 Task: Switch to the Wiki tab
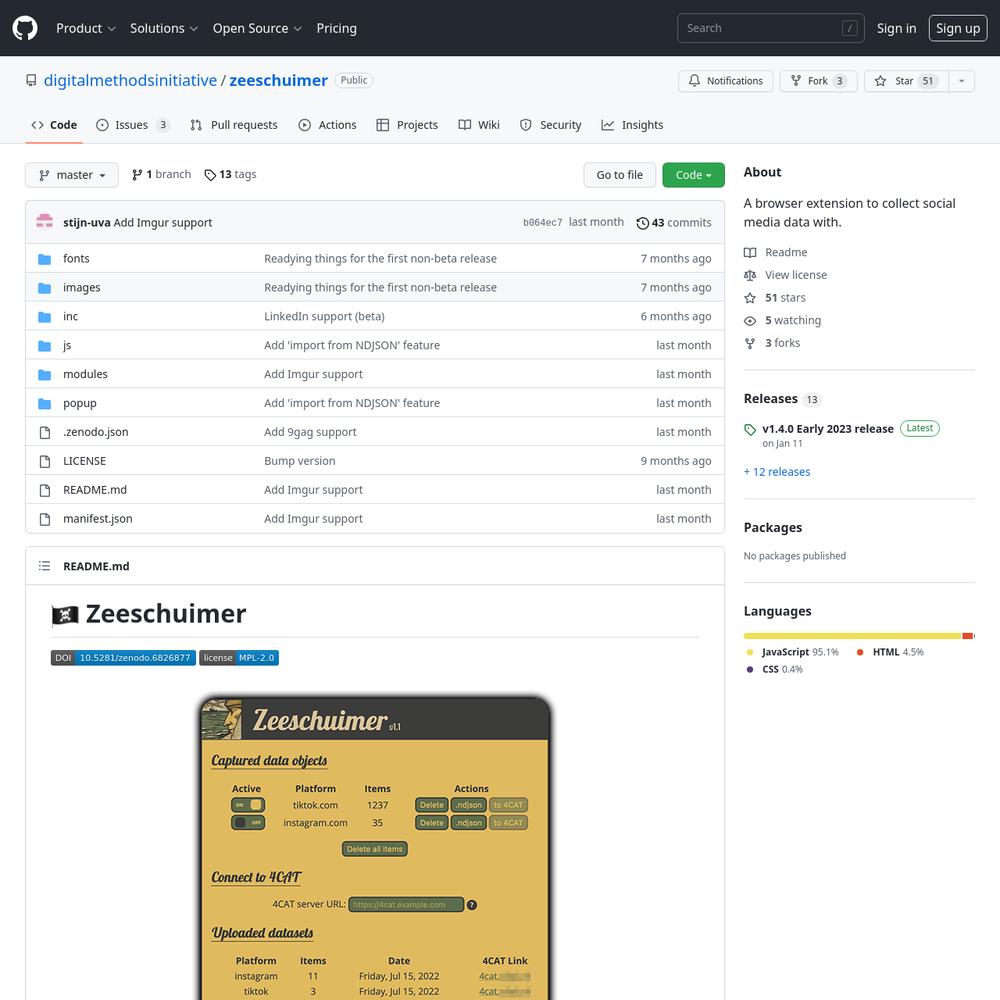click(x=479, y=125)
